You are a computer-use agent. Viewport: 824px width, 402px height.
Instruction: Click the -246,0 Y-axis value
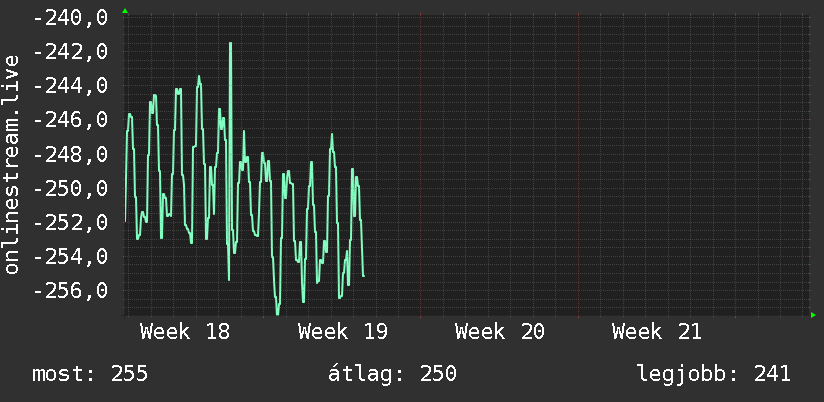tap(70, 120)
